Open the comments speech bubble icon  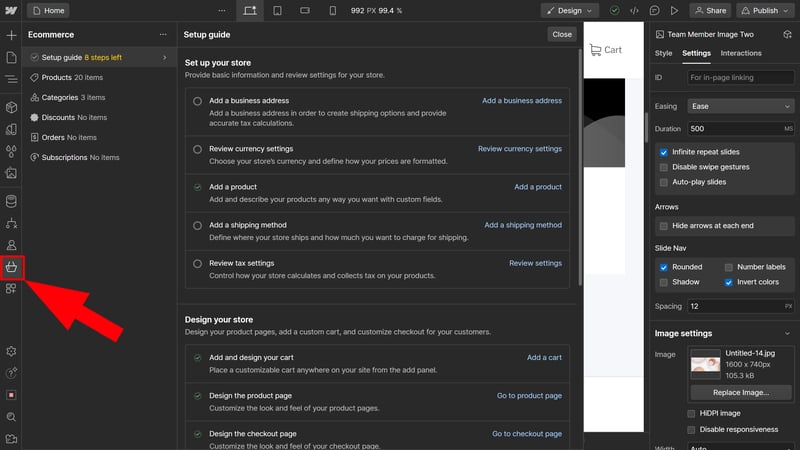(655, 10)
